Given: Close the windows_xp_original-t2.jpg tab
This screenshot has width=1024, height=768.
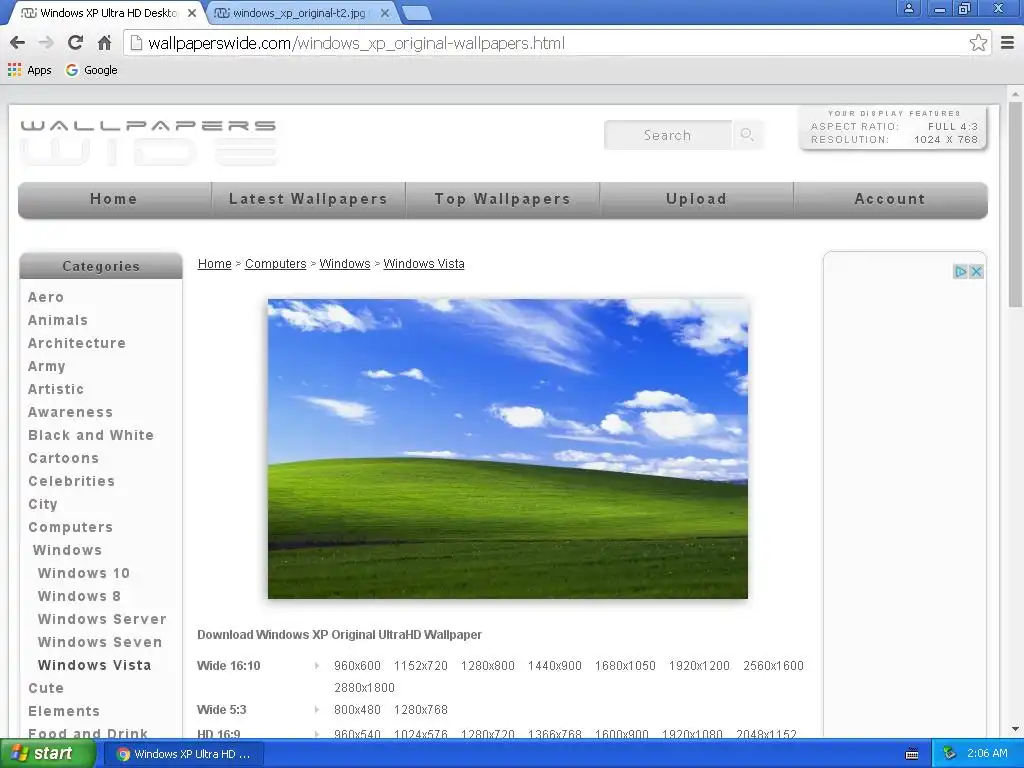Looking at the screenshot, I should click(x=385, y=13).
